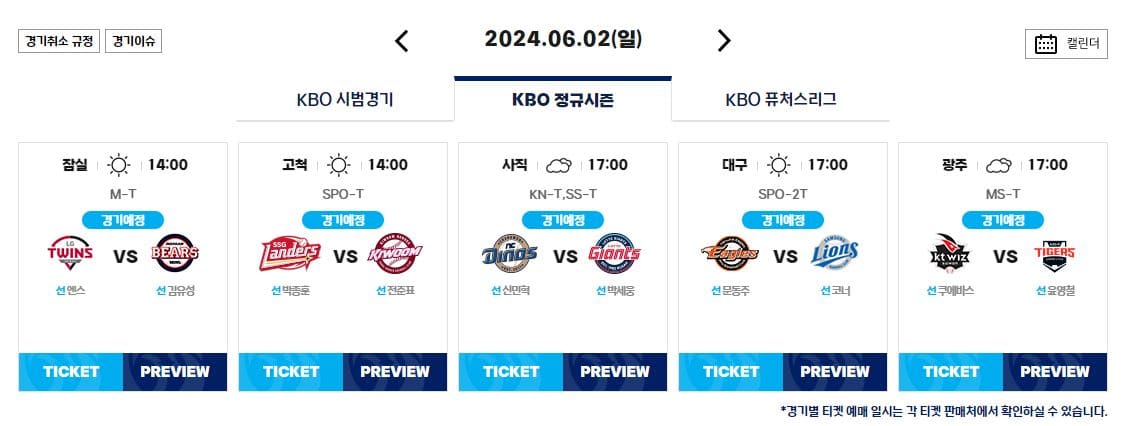
Task: Go to previous date with left arrow
Action: click(x=401, y=41)
